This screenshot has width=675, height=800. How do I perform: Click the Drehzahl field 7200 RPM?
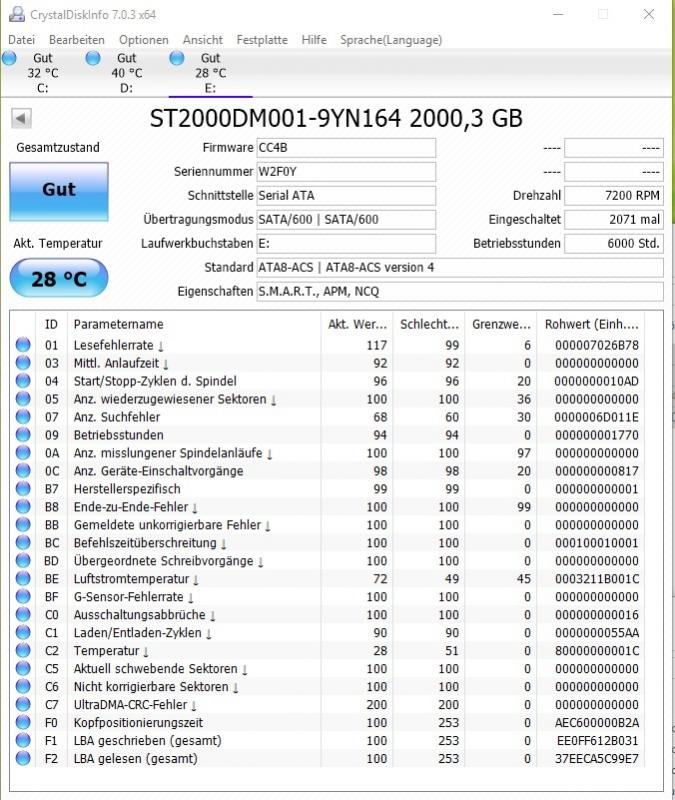(x=614, y=196)
